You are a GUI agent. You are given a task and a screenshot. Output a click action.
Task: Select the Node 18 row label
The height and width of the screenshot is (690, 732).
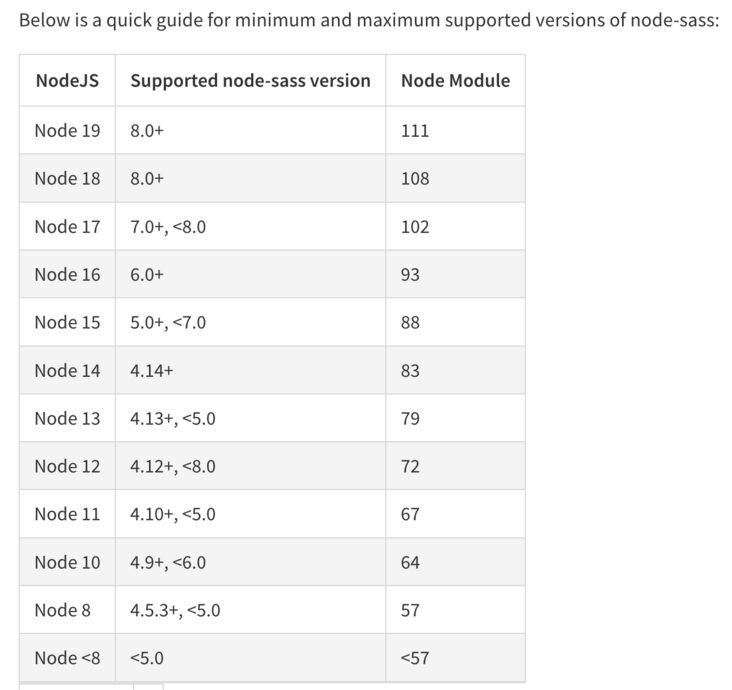(x=67, y=178)
